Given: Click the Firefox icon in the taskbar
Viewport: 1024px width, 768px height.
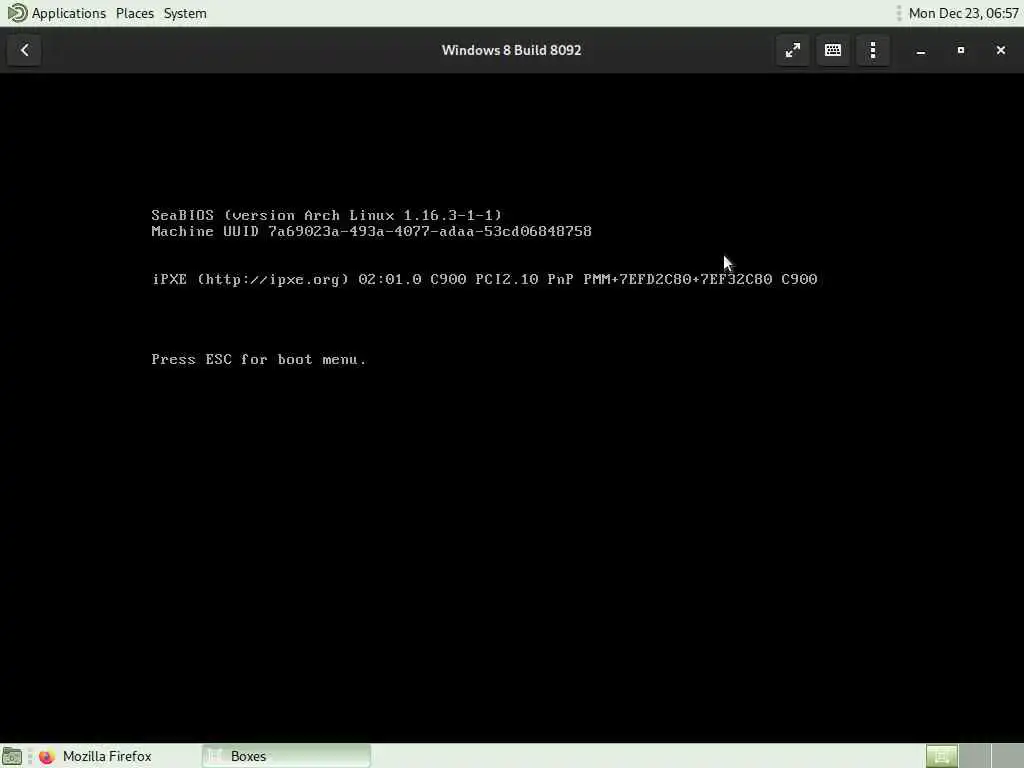Looking at the screenshot, I should [46, 756].
